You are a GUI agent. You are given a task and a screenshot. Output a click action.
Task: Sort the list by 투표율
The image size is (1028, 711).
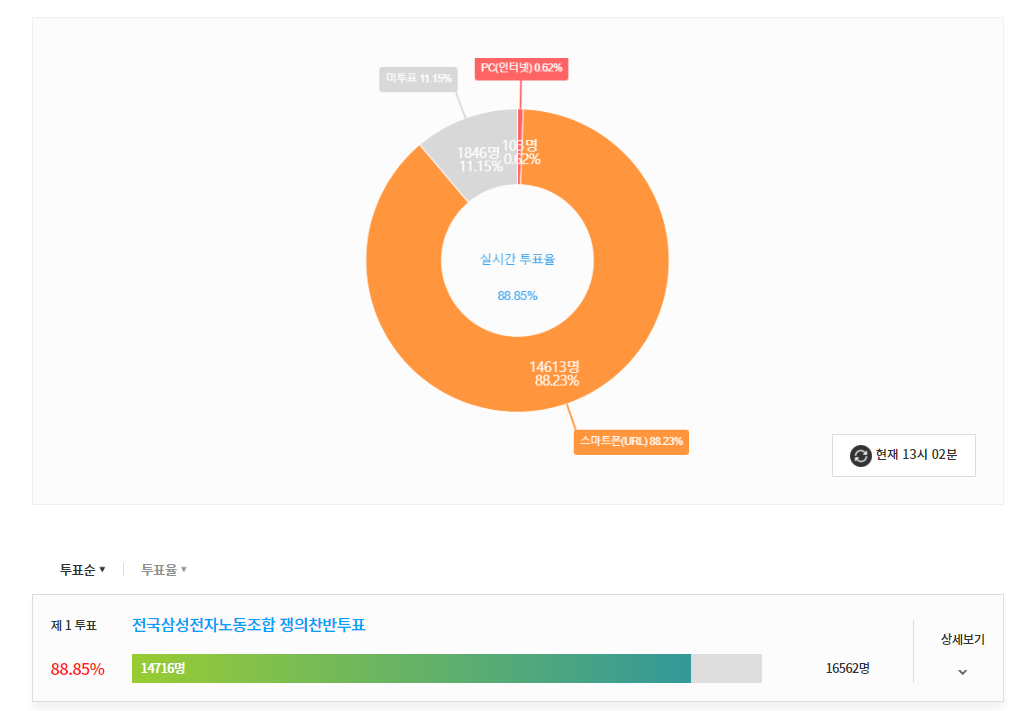pyautogui.click(x=163, y=570)
